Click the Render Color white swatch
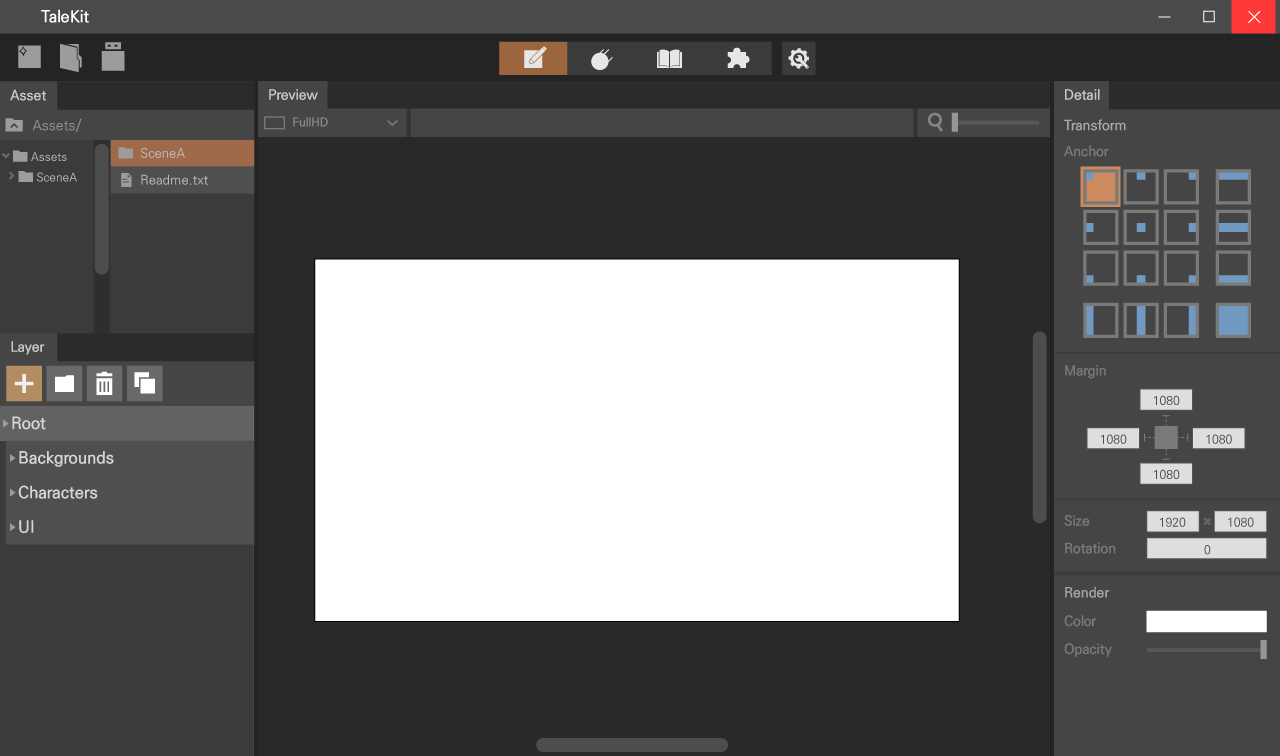The width and height of the screenshot is (1280, 756). pyautogui.click(x=1206, y=621)
